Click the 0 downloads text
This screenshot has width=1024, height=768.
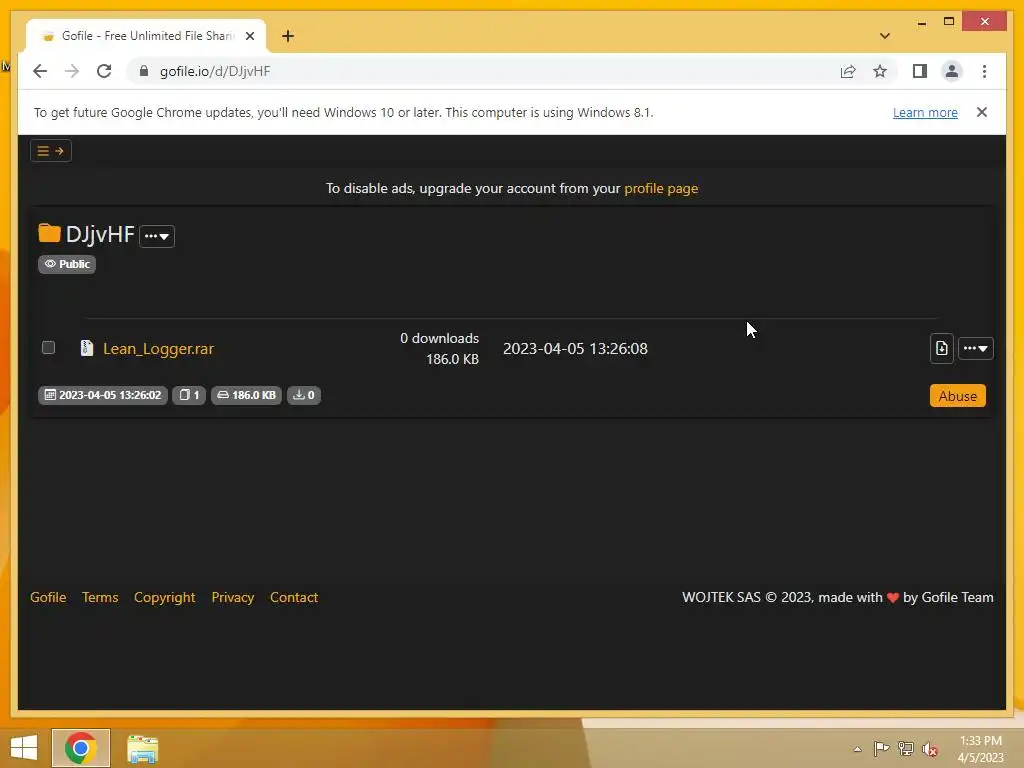click(x=440, y=338)
